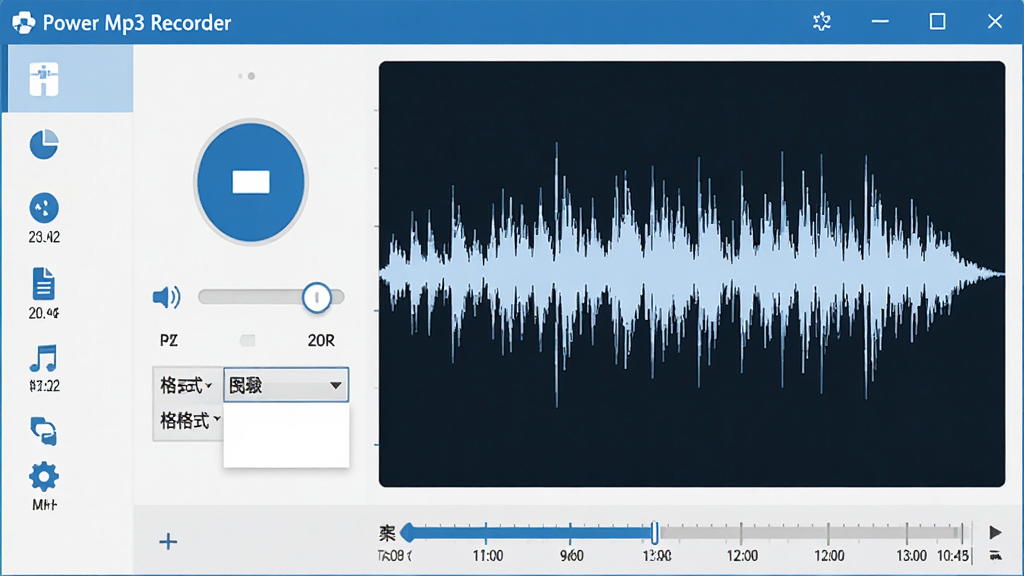
Task: Open the pie chart icon in sidebar
Action: click(44, 144)
